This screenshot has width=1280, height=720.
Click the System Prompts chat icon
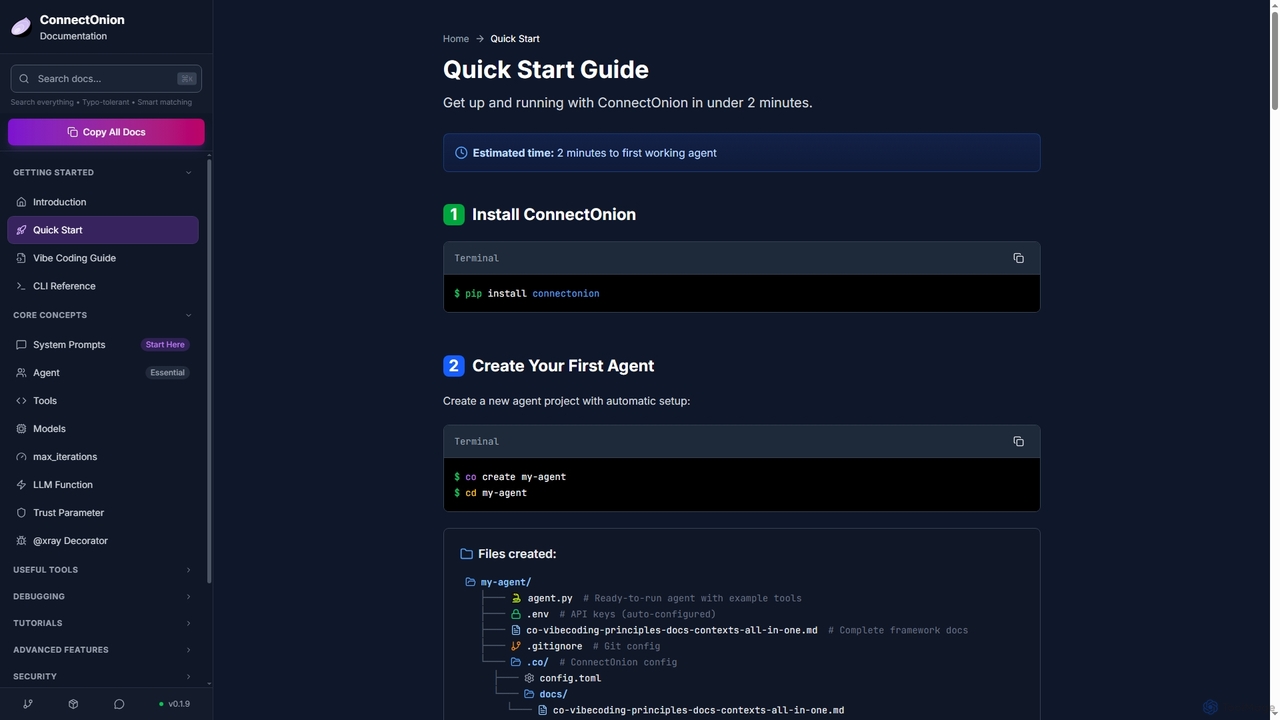coord(21,345)
